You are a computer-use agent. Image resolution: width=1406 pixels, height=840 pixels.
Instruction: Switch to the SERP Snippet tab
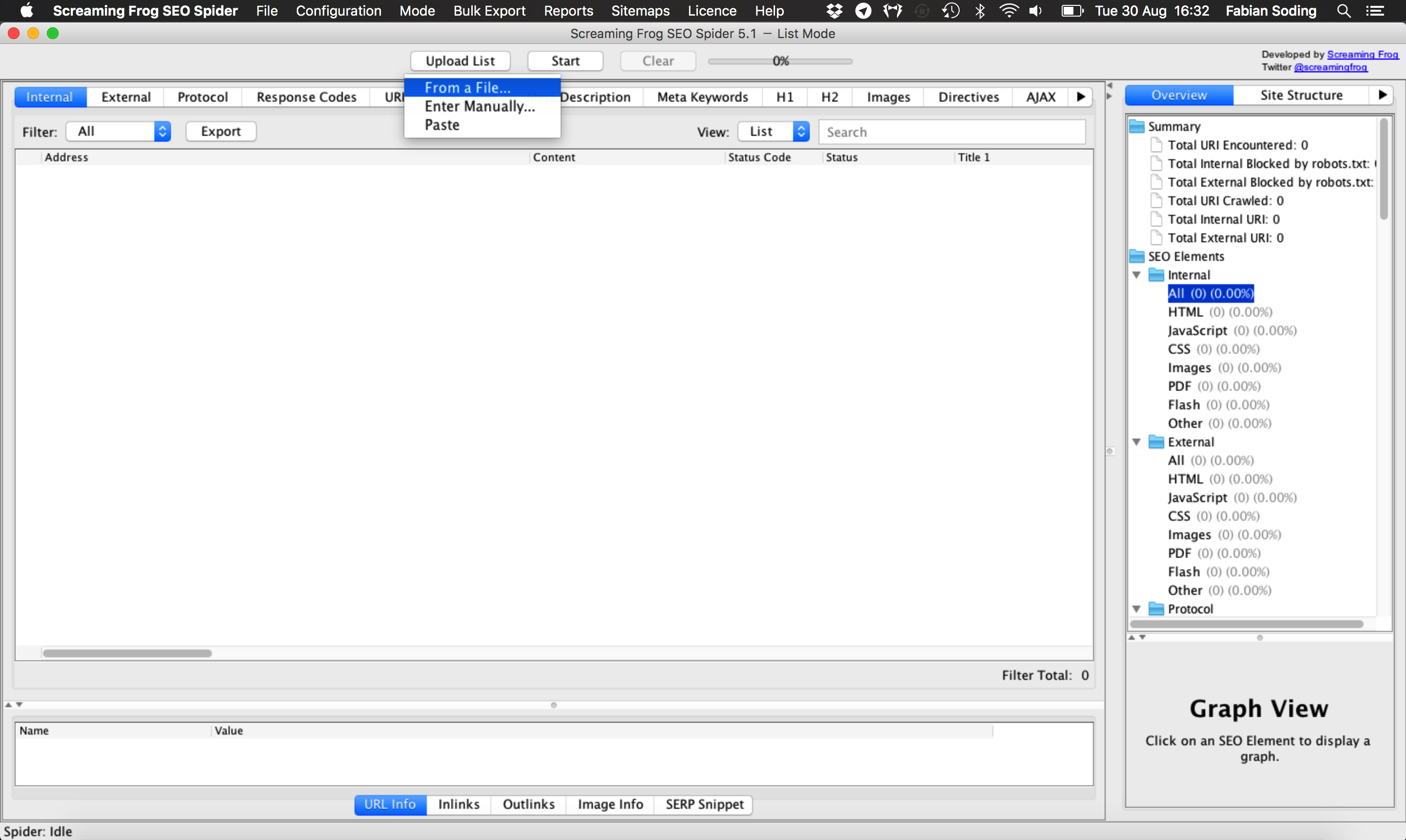704,804
